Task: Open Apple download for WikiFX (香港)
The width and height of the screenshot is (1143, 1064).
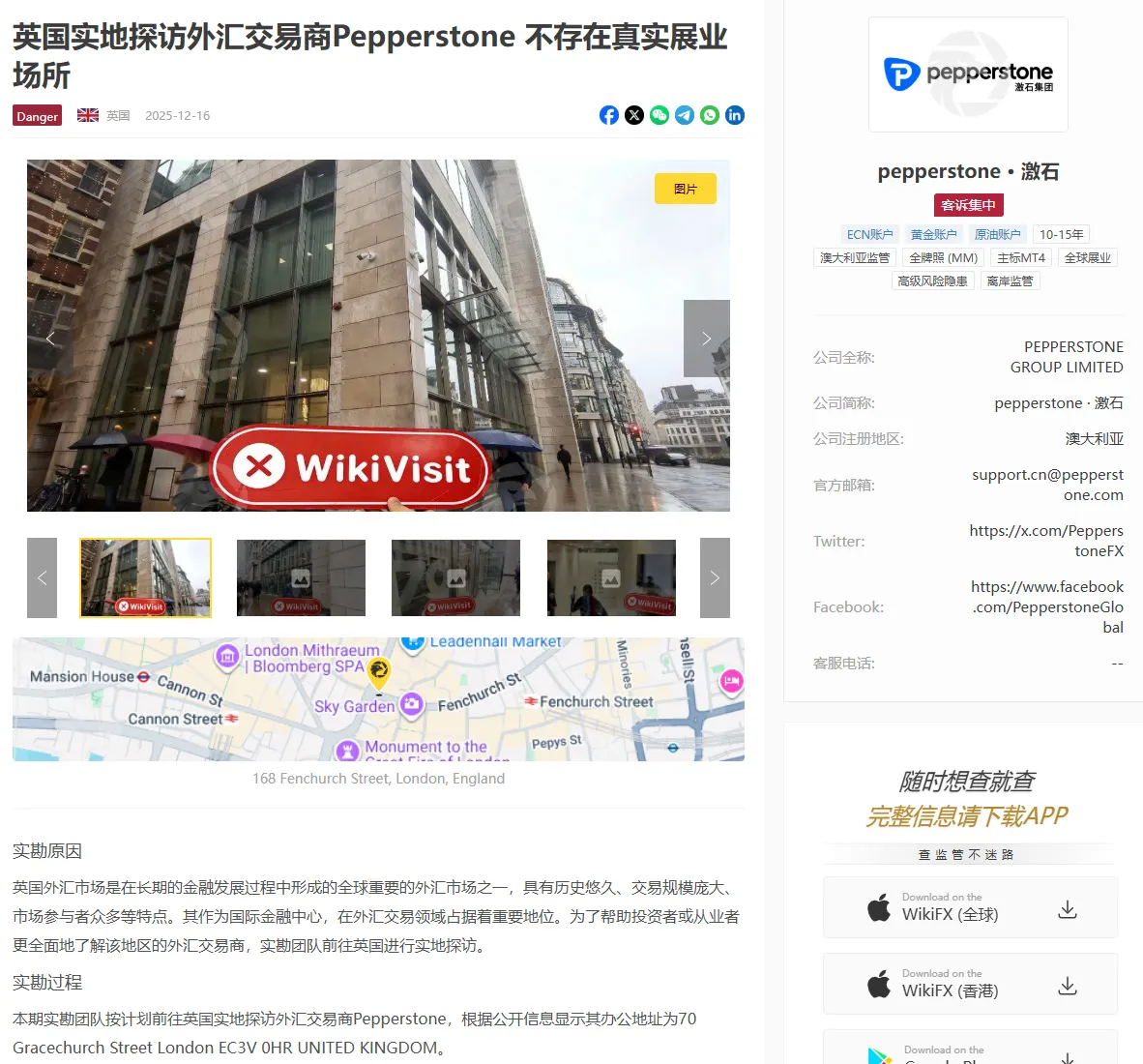Action: pyautogui.click(x=970, y=984)
